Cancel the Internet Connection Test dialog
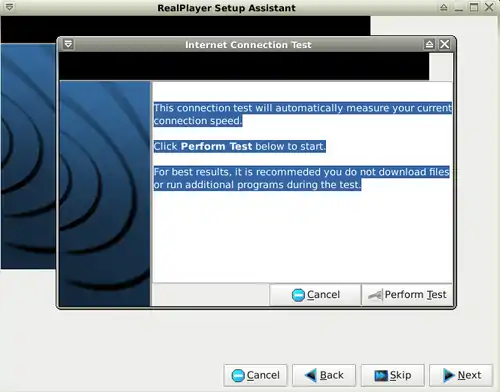 (x=315, y=295)
